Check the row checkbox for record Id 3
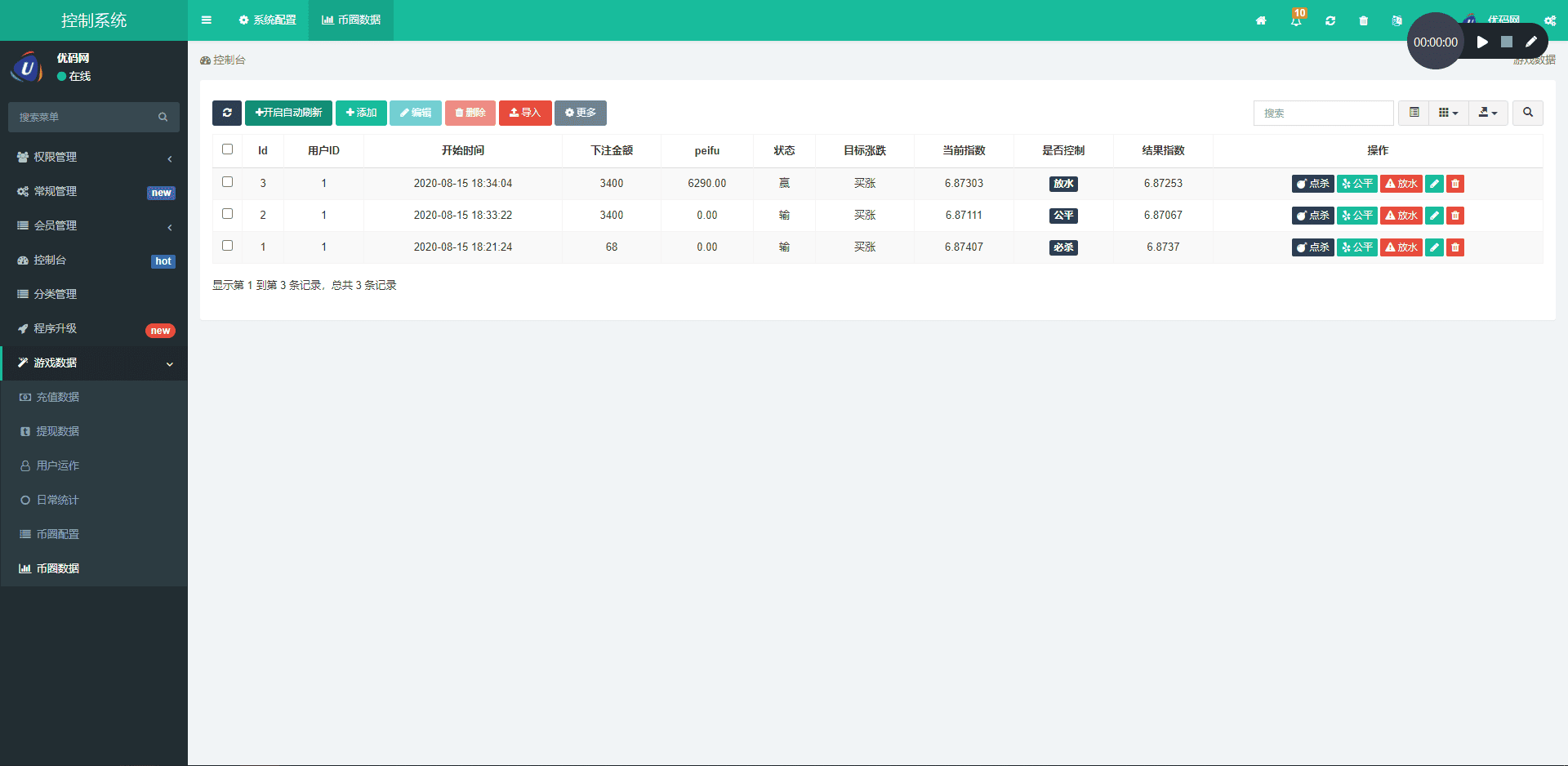This screenshot has width=1568, height=766. click(x=227, y=183)
